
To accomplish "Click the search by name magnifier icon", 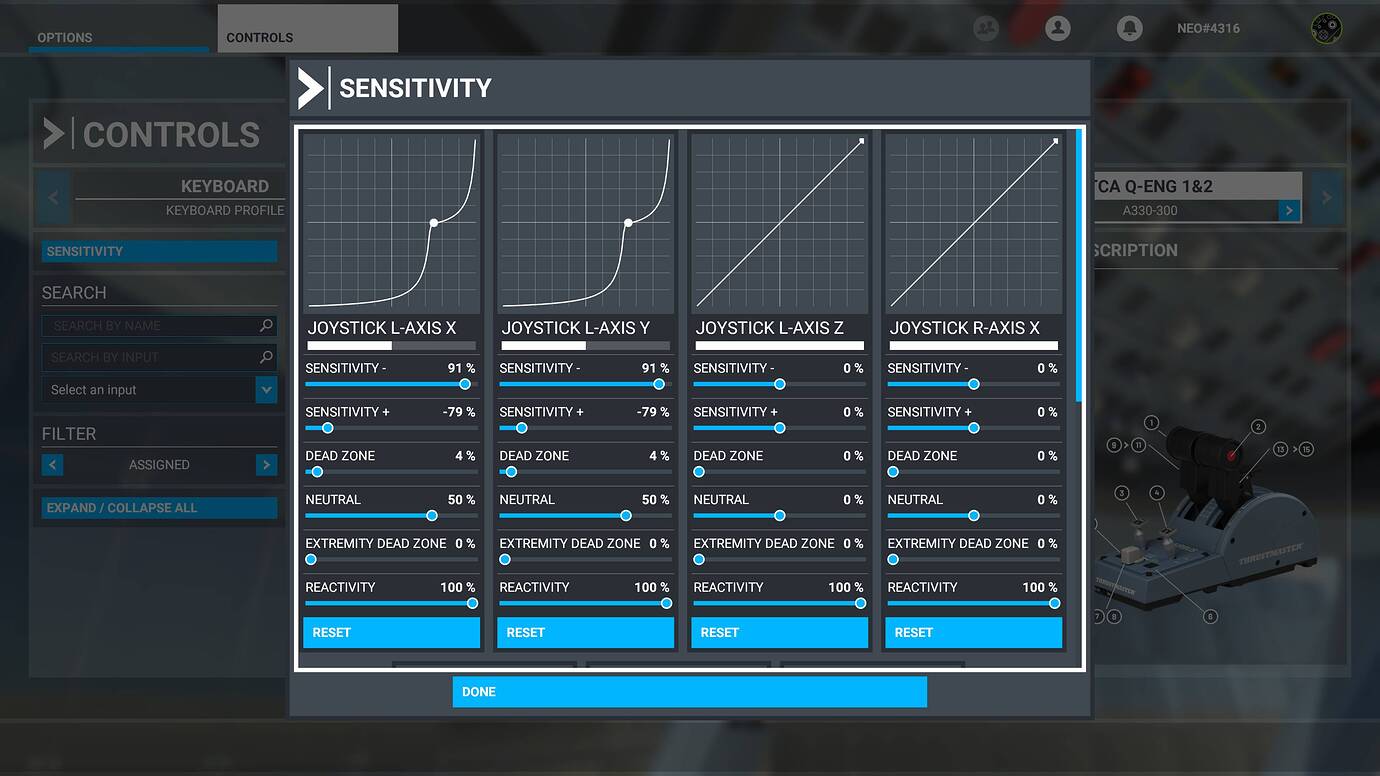I will tap(266, 325).
